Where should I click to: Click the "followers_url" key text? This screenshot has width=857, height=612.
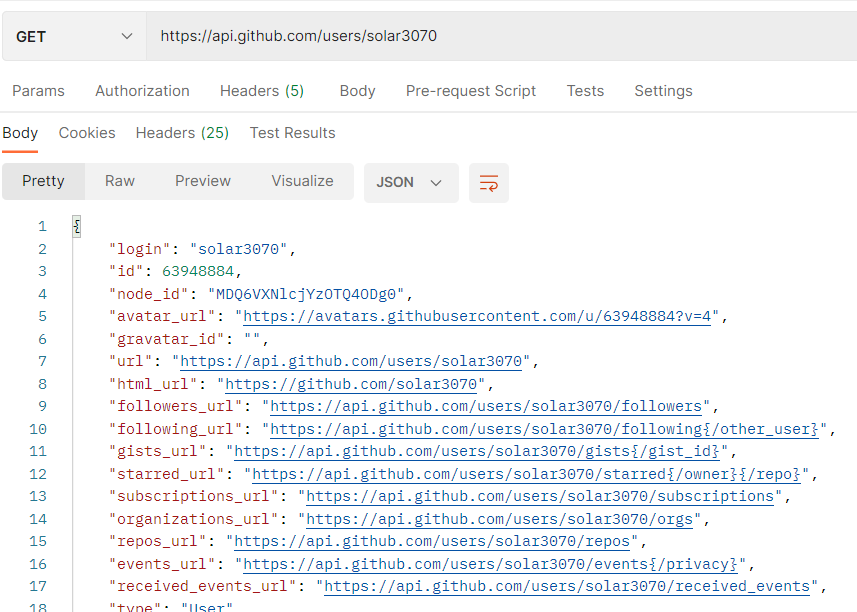click(175, 406)
